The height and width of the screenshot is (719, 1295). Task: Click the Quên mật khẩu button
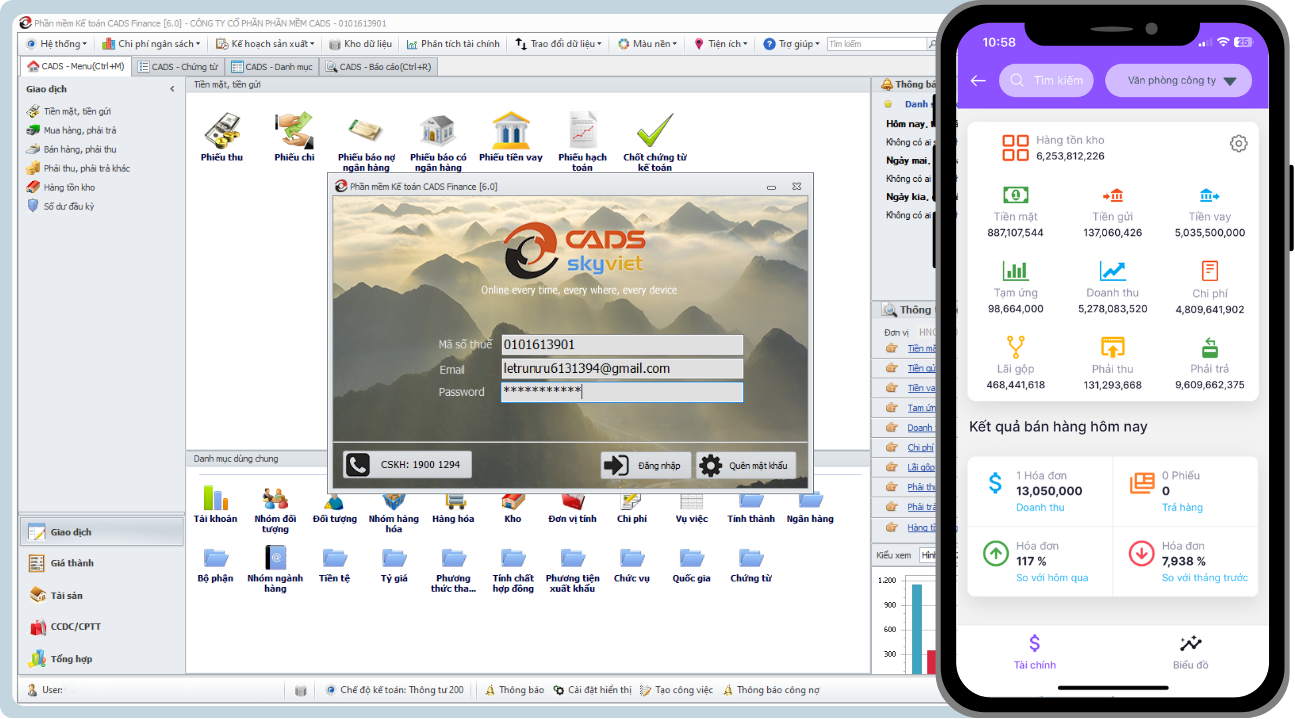click(745, 465)
